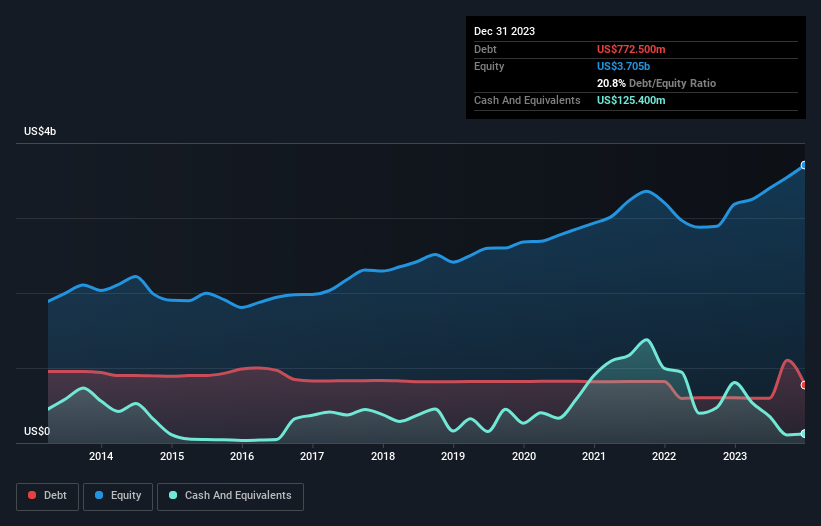Click the 2017 x-axis label

click(x=312, y=456)
